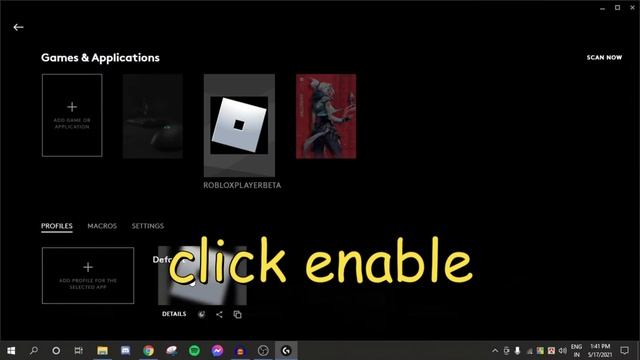Open taskbar search magnifier
This screenshot has width=640, height=360.
[34, 350]
